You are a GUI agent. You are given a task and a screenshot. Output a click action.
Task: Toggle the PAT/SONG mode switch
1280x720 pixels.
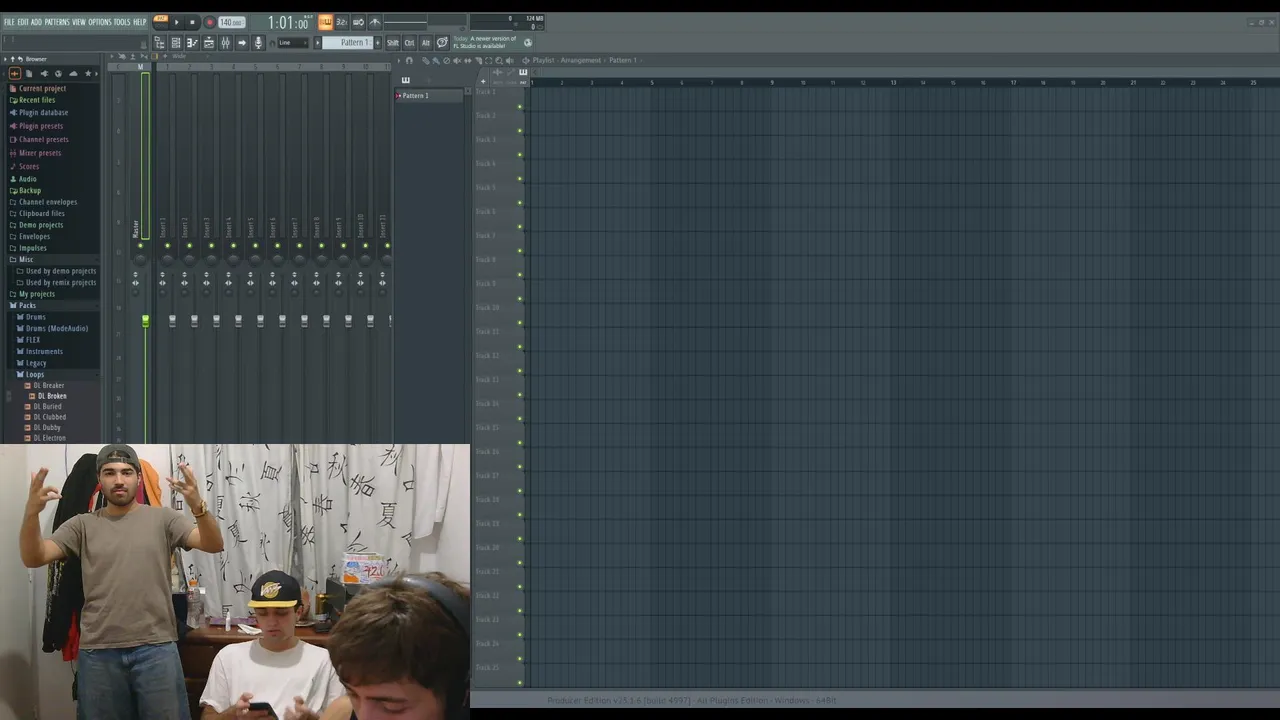161,21
